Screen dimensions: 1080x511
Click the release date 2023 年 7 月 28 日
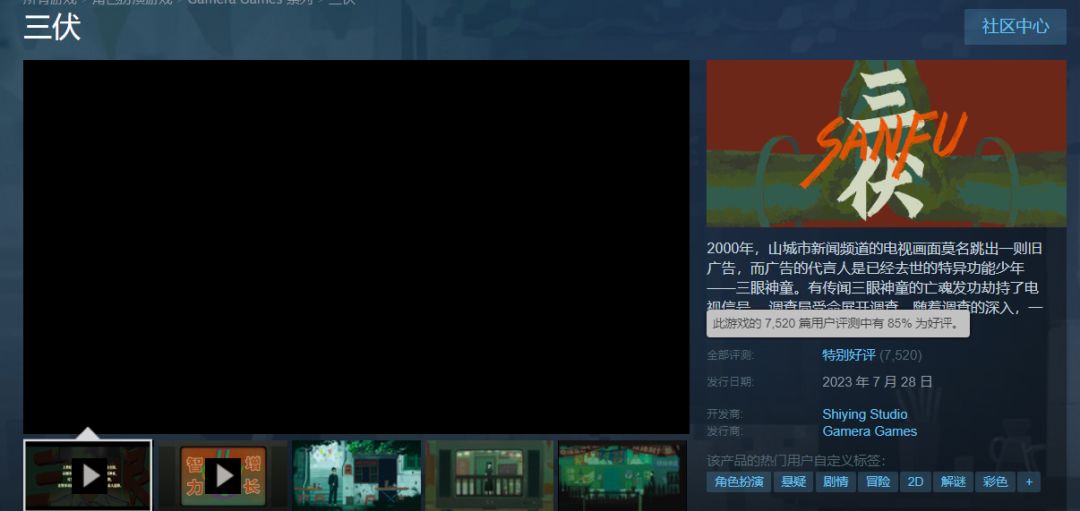click(878, 382)
